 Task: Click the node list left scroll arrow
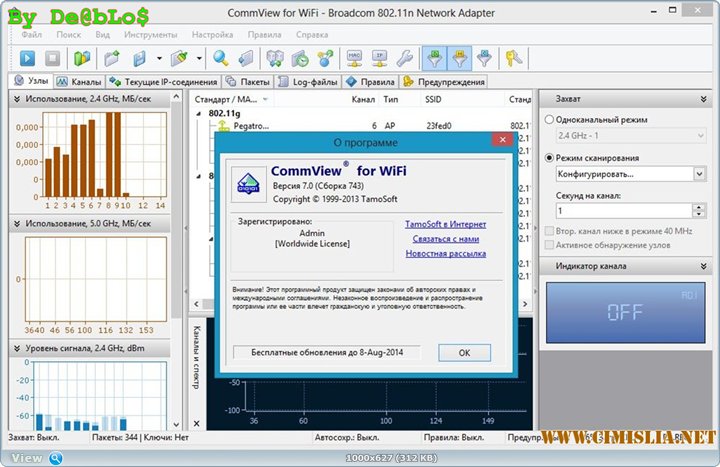point(197,304)
